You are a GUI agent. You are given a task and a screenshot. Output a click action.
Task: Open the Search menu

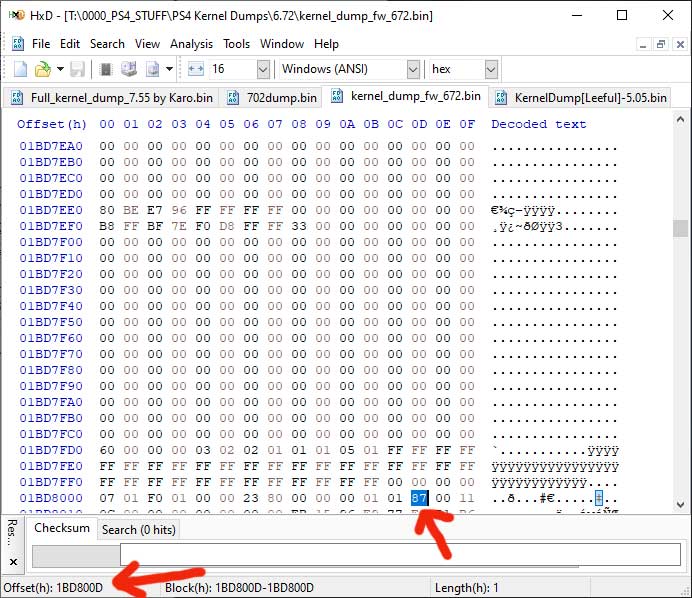point(107,44)
